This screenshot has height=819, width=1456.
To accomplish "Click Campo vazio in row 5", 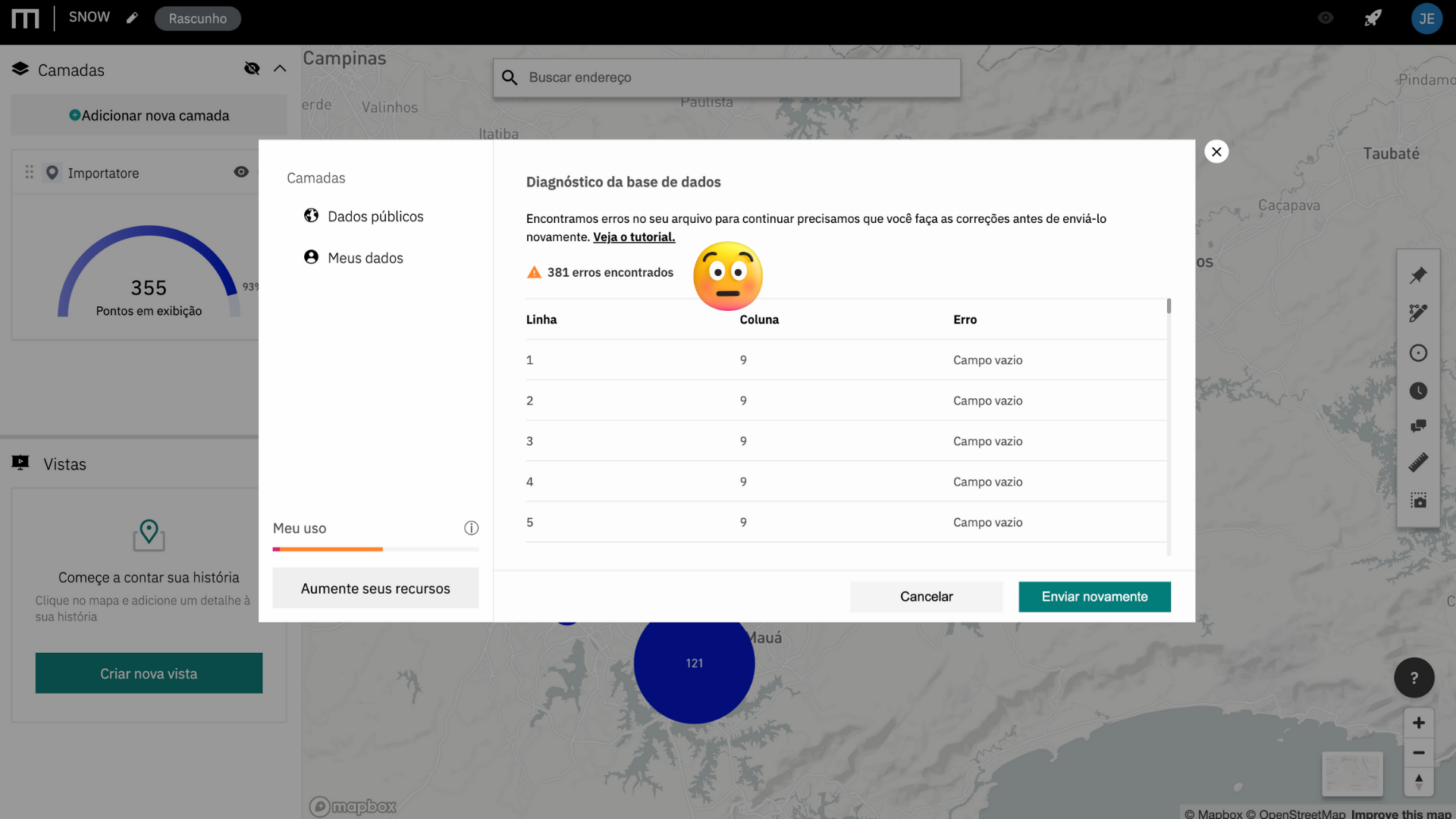I will [x=987, y=522].
